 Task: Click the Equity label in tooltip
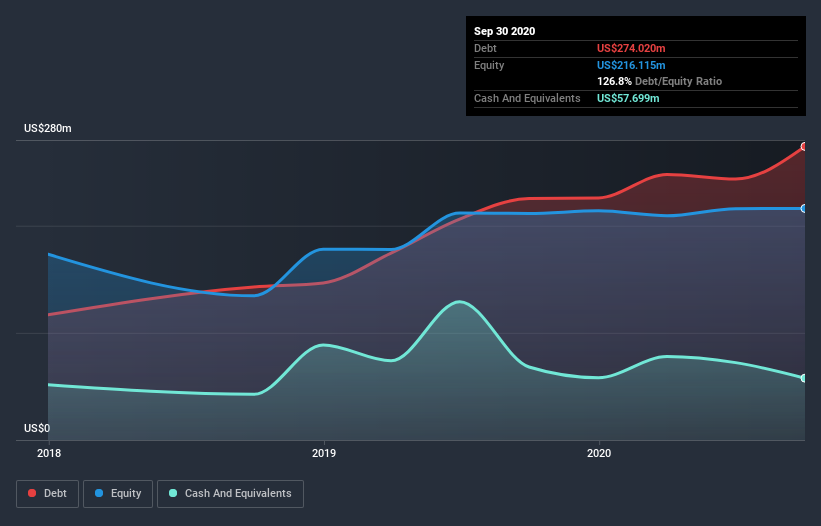[x=489, y=65]
